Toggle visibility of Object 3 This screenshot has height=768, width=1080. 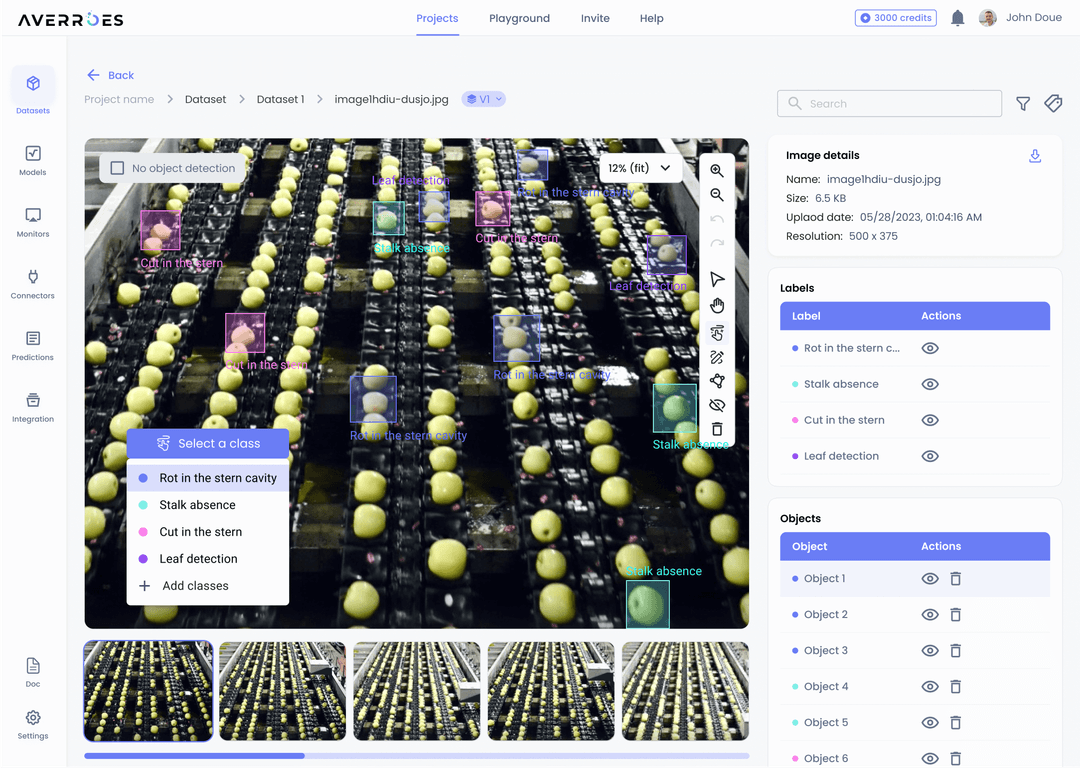929,650
